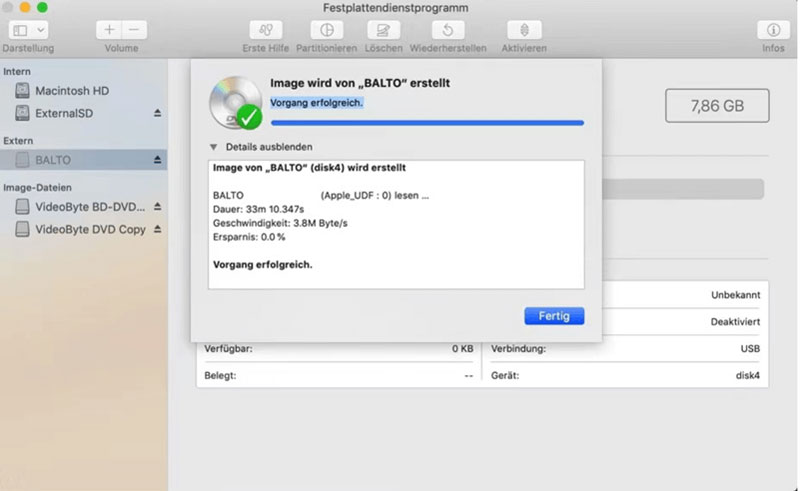Click the remove volume minus button

[x=135, y=30]
